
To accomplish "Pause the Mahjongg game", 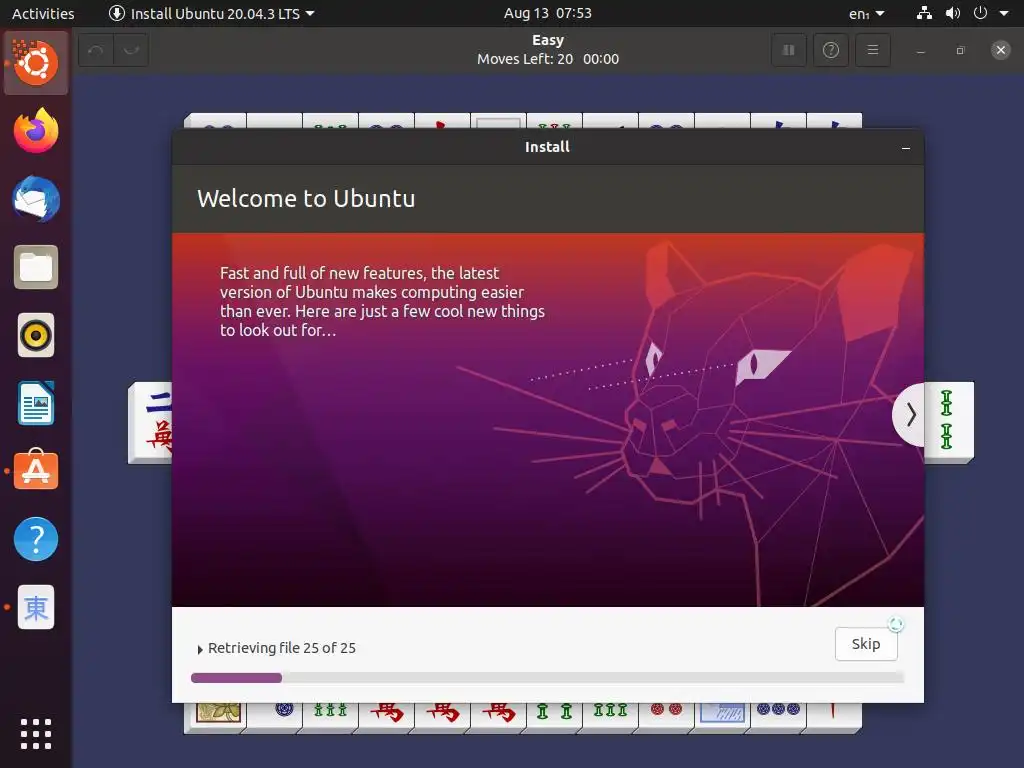I will tap(789, 50).
